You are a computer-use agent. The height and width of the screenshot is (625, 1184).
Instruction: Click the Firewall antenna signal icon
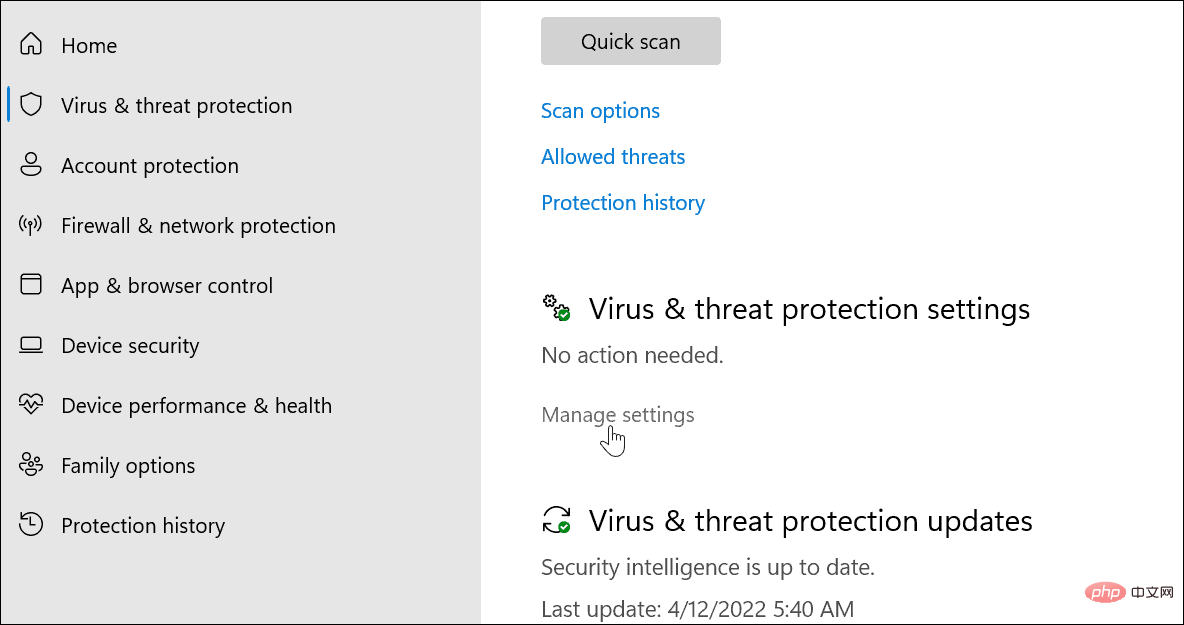tap(32, 225)
